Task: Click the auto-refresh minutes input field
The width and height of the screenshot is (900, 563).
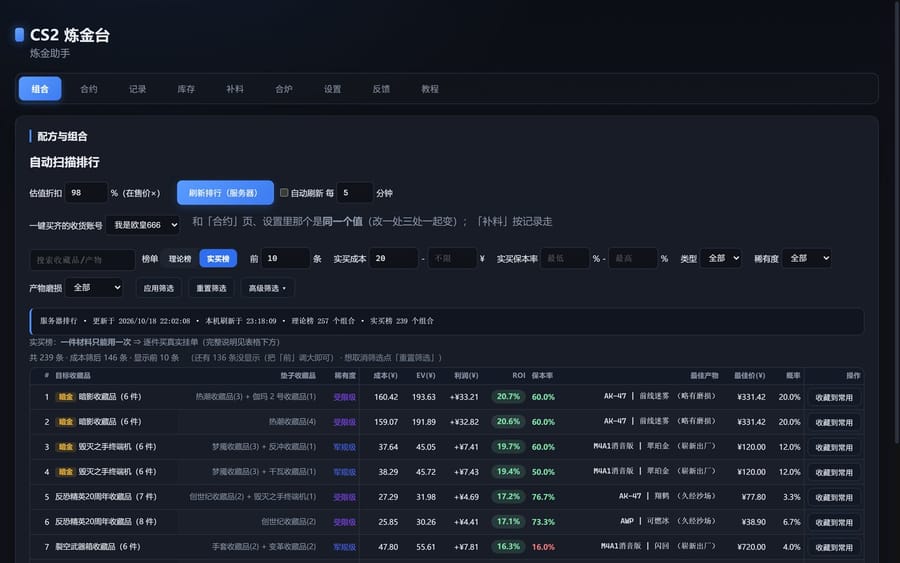Action: pyautogui.click(x=355, y=193)
